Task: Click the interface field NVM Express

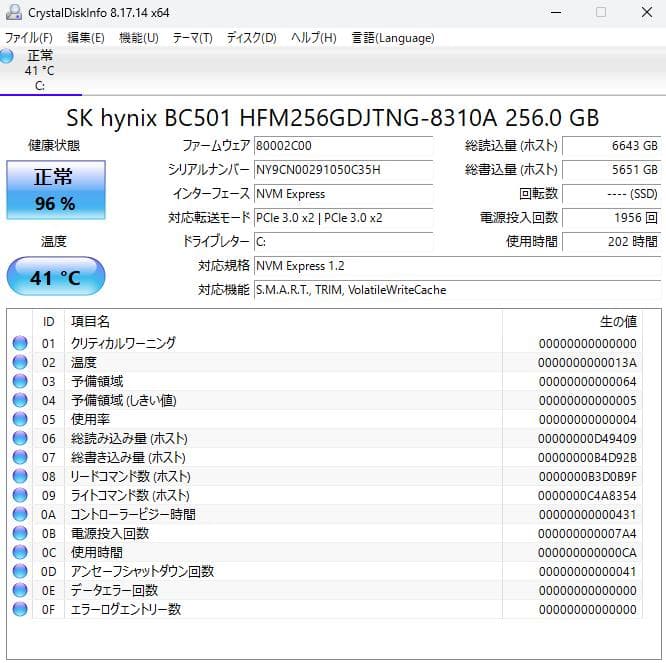Action: click(343, 194)
